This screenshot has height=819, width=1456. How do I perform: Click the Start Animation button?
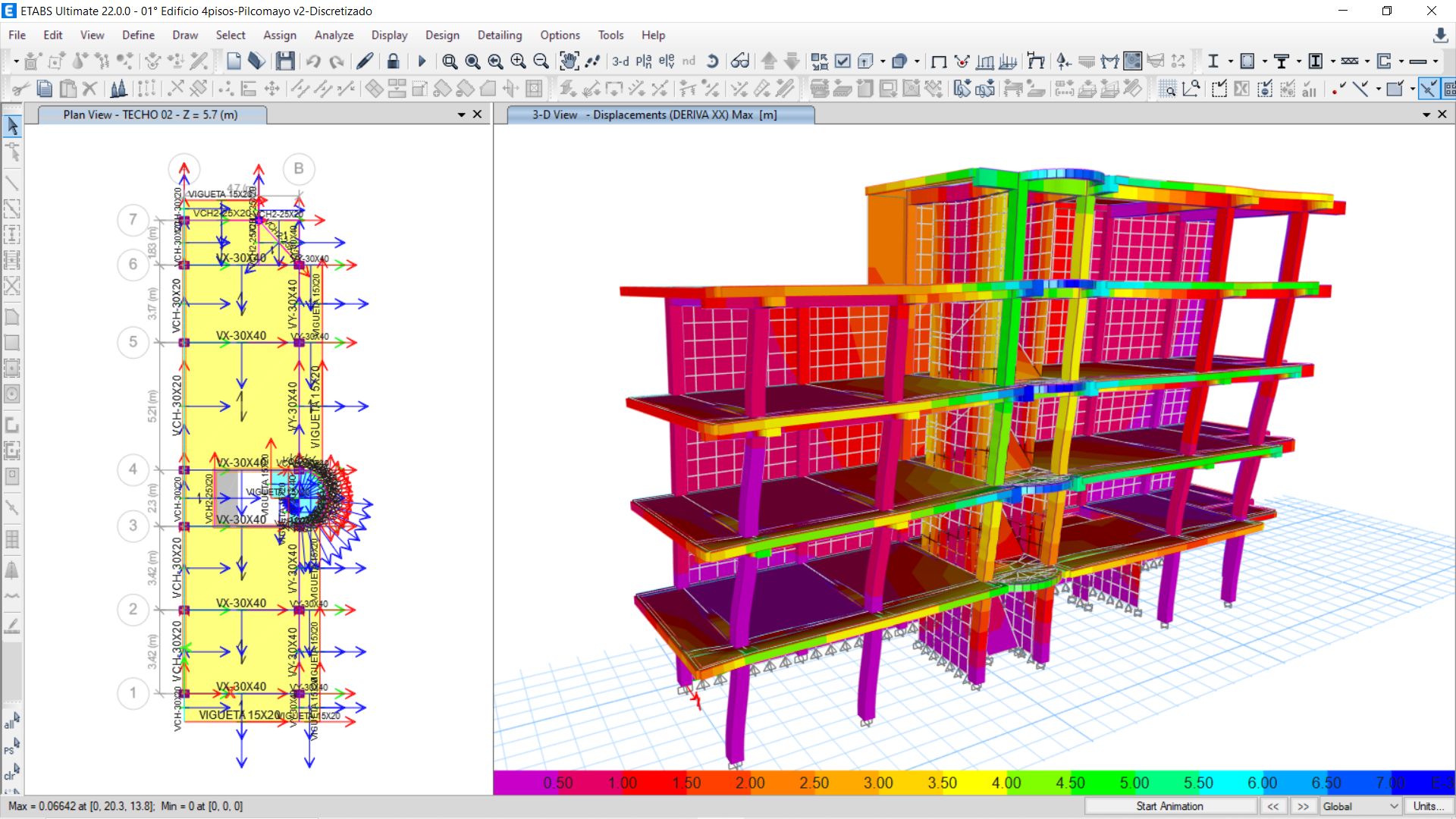[x=1169, y=806]
